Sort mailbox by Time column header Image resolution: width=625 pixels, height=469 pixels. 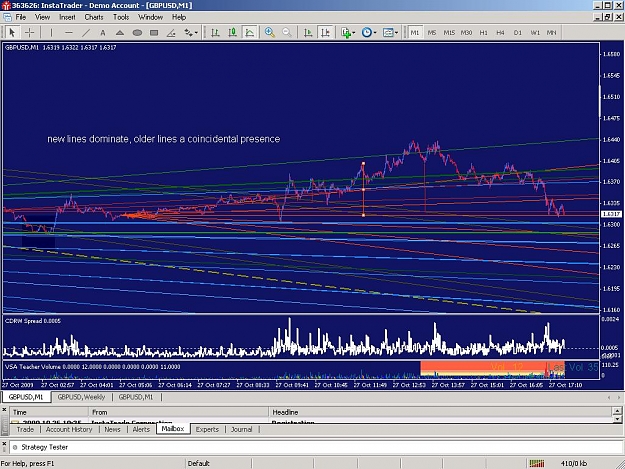tap(49, 412)
